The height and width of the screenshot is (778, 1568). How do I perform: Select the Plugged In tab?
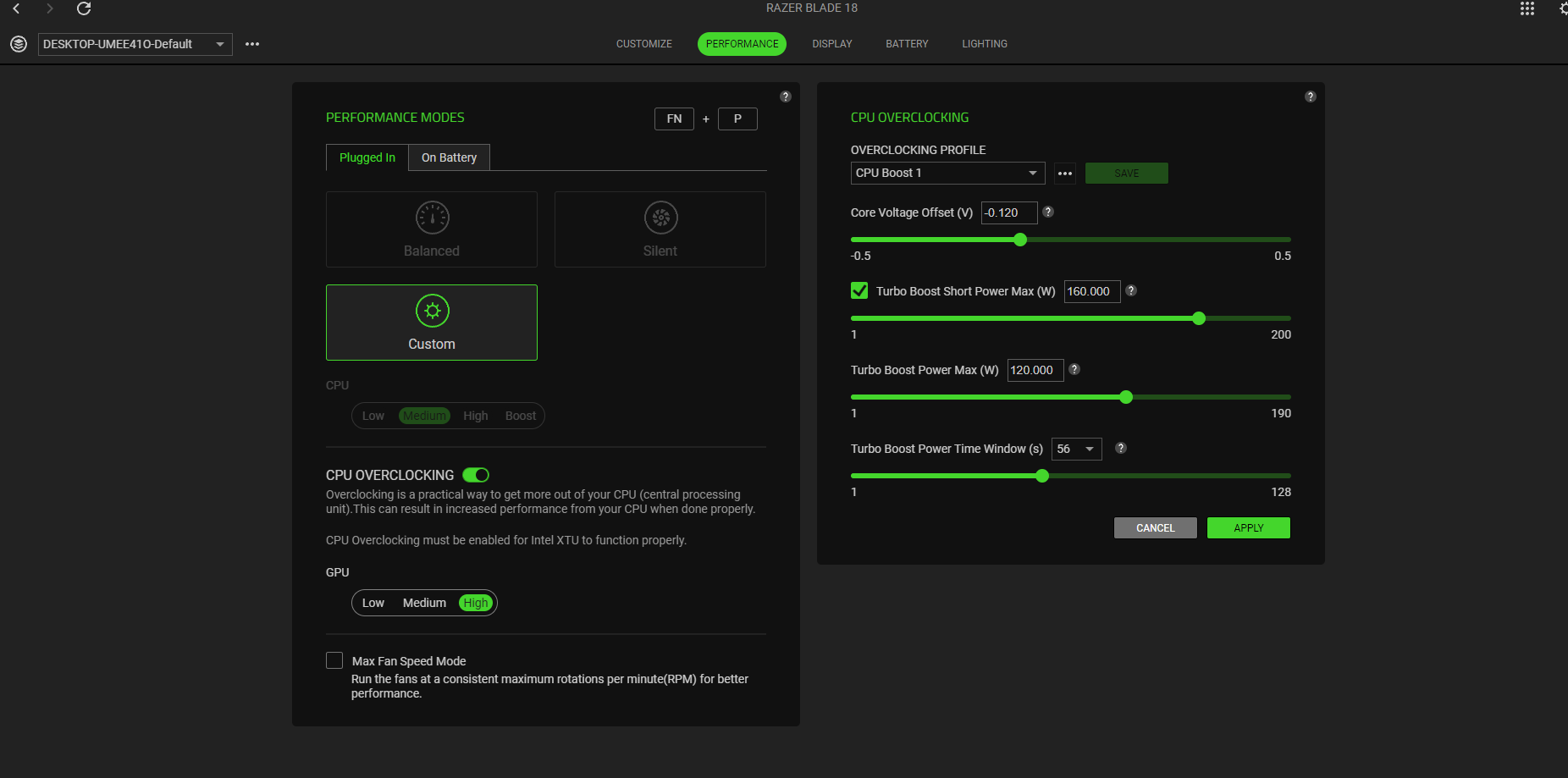point(367,157)
